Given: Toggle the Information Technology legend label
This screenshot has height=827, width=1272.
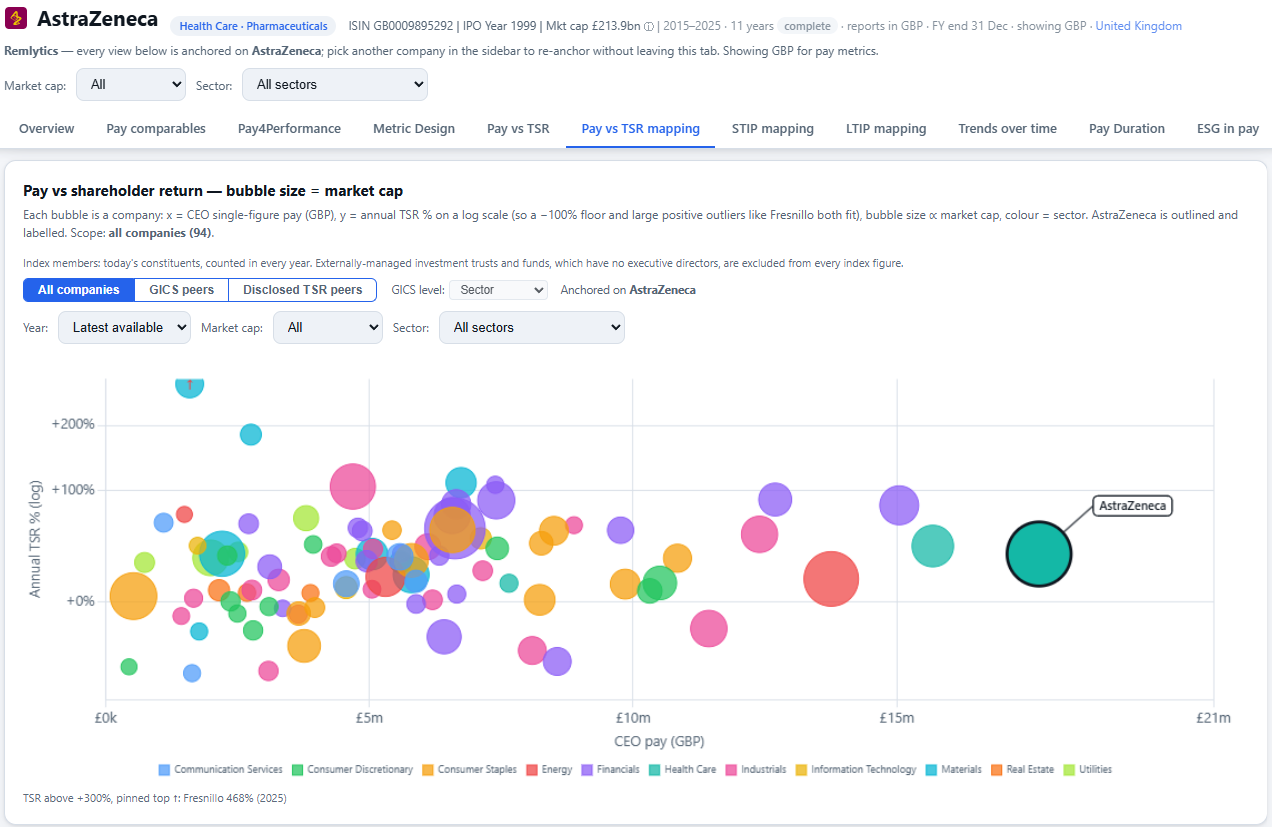Looking at the screenshot, I should (x=864, y=770).
